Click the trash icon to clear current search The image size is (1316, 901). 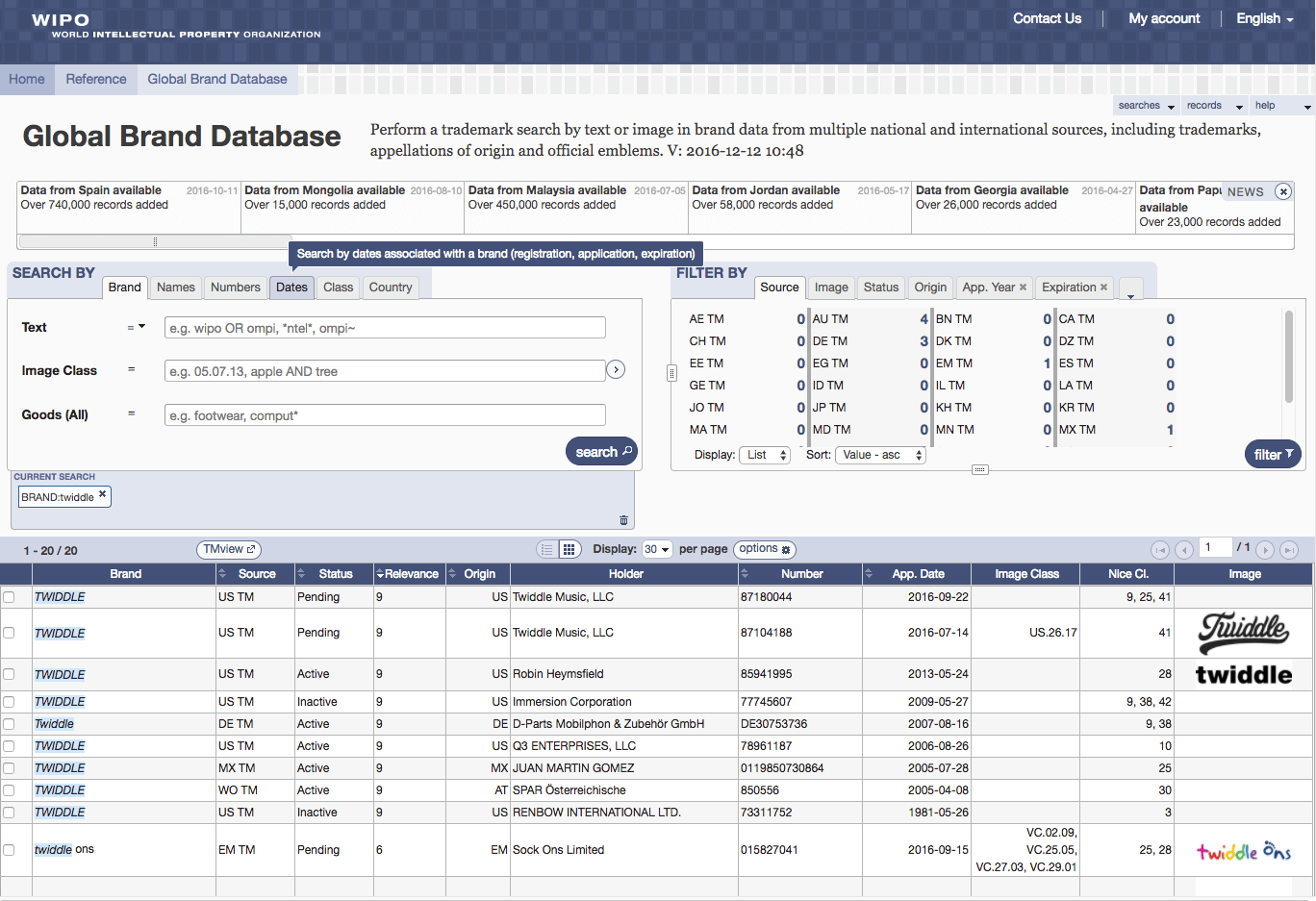(623, 520)
